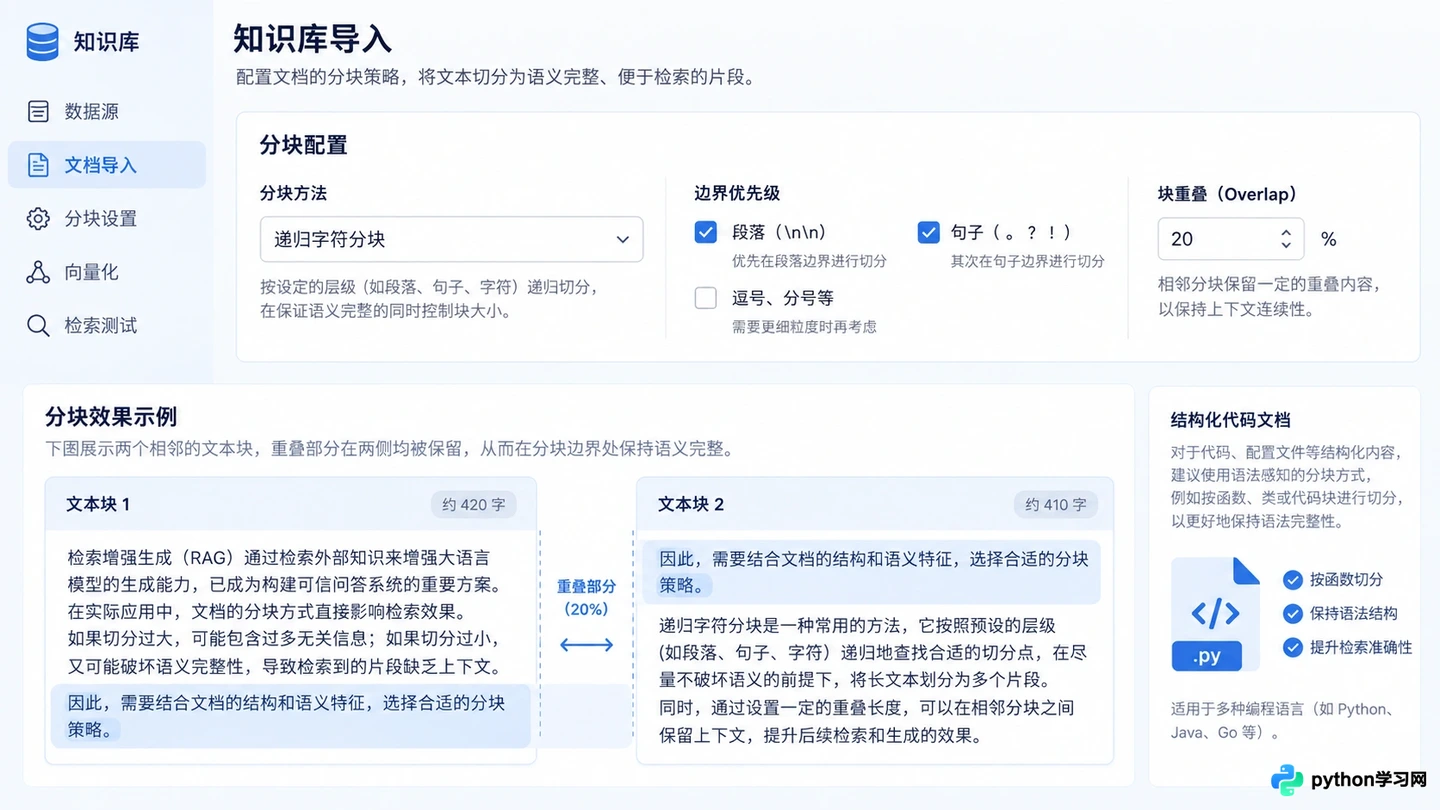Go to 分块设置 section
Viewport: 1440px width, 810px height.
tap(107, 218)
